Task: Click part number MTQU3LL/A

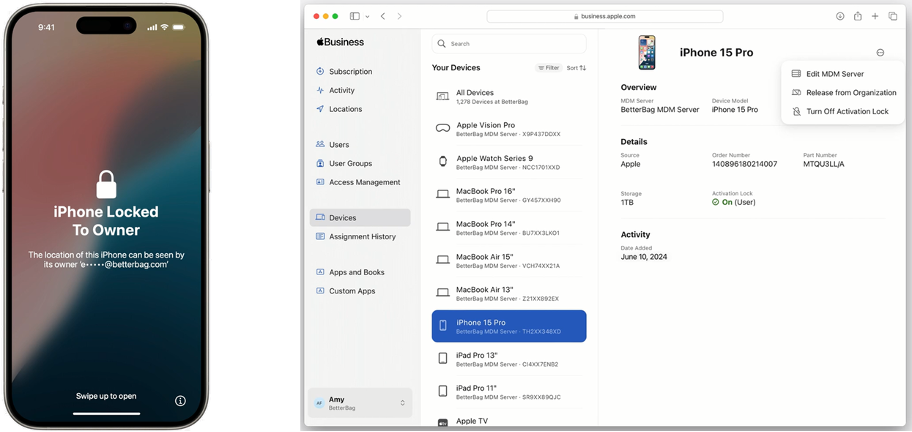Action: 824,164
